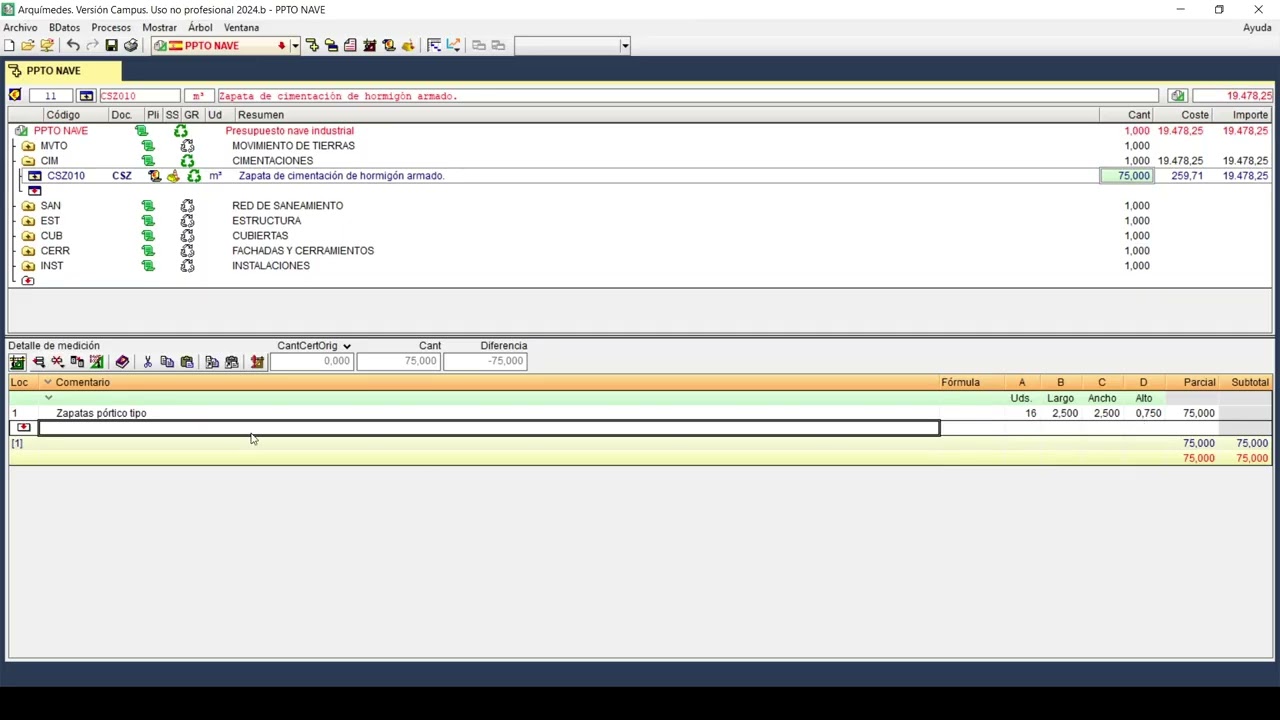This screenshot has width=1280, height=720.
Task: Click the green measurement table icon
Action: tap(17, 362)
